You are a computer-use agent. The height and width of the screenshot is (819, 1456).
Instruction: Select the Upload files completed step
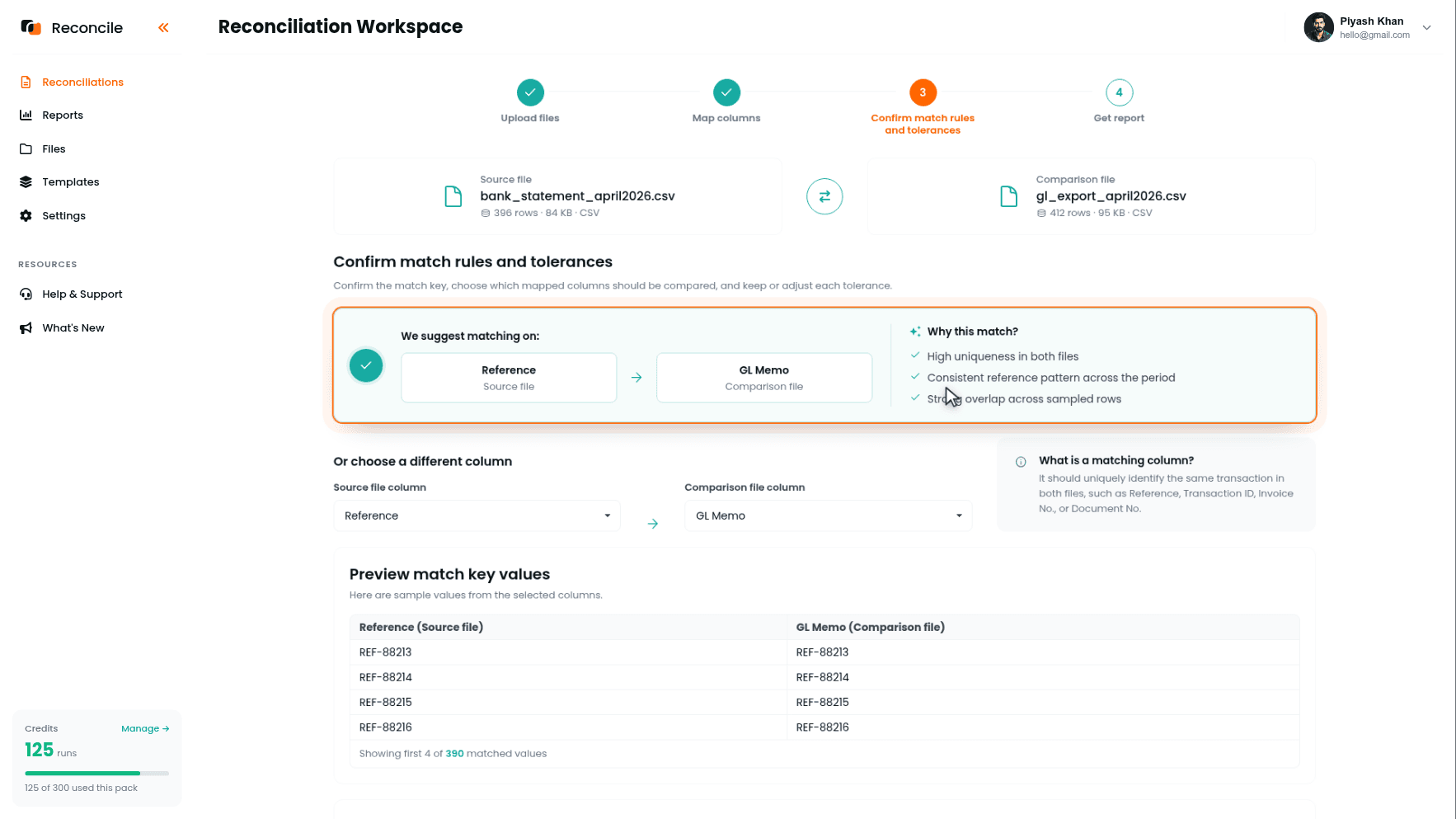(x=530, y=92)
